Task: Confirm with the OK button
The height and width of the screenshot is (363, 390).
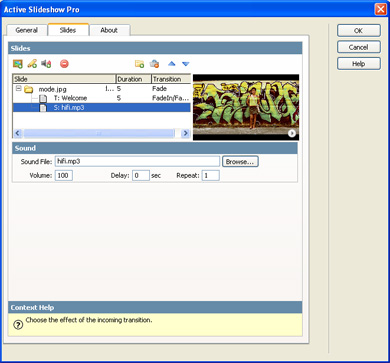Action: point(359,31)
